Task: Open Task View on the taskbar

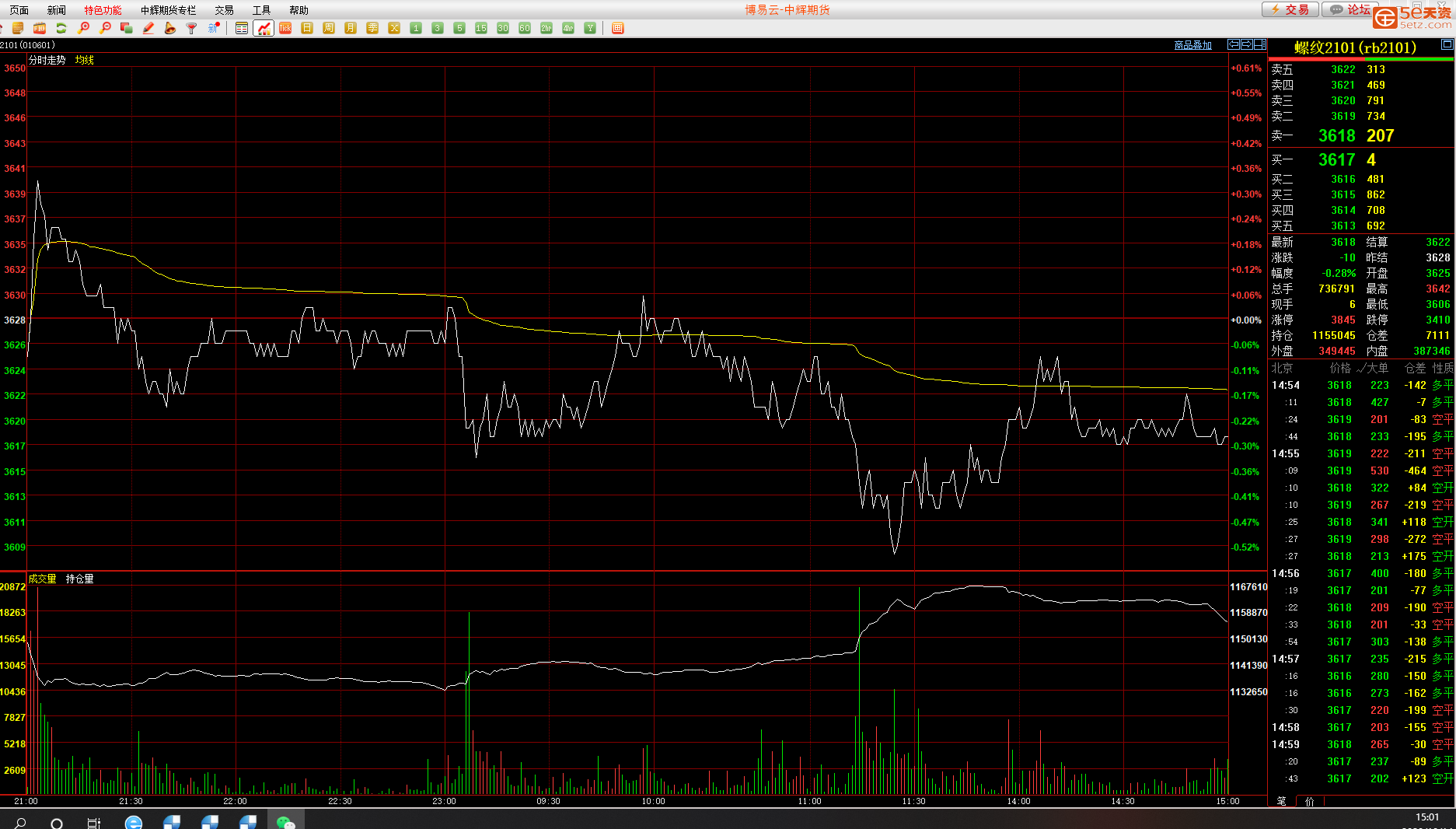Action: tap(94, 823)
